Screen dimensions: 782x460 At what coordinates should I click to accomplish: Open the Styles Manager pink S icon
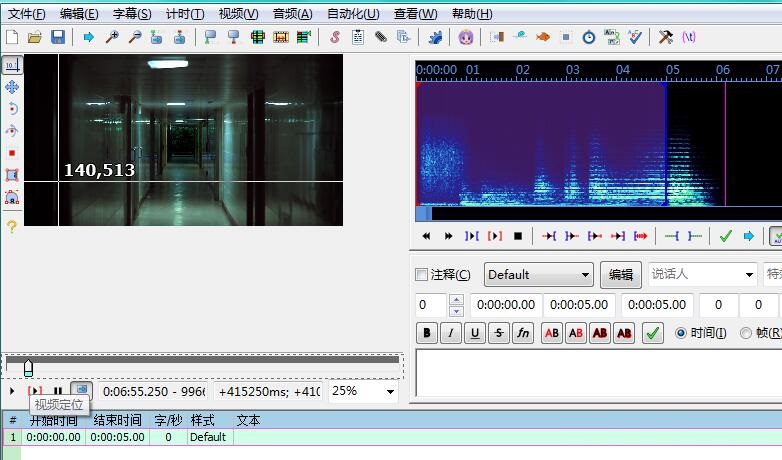coord(334,37)
